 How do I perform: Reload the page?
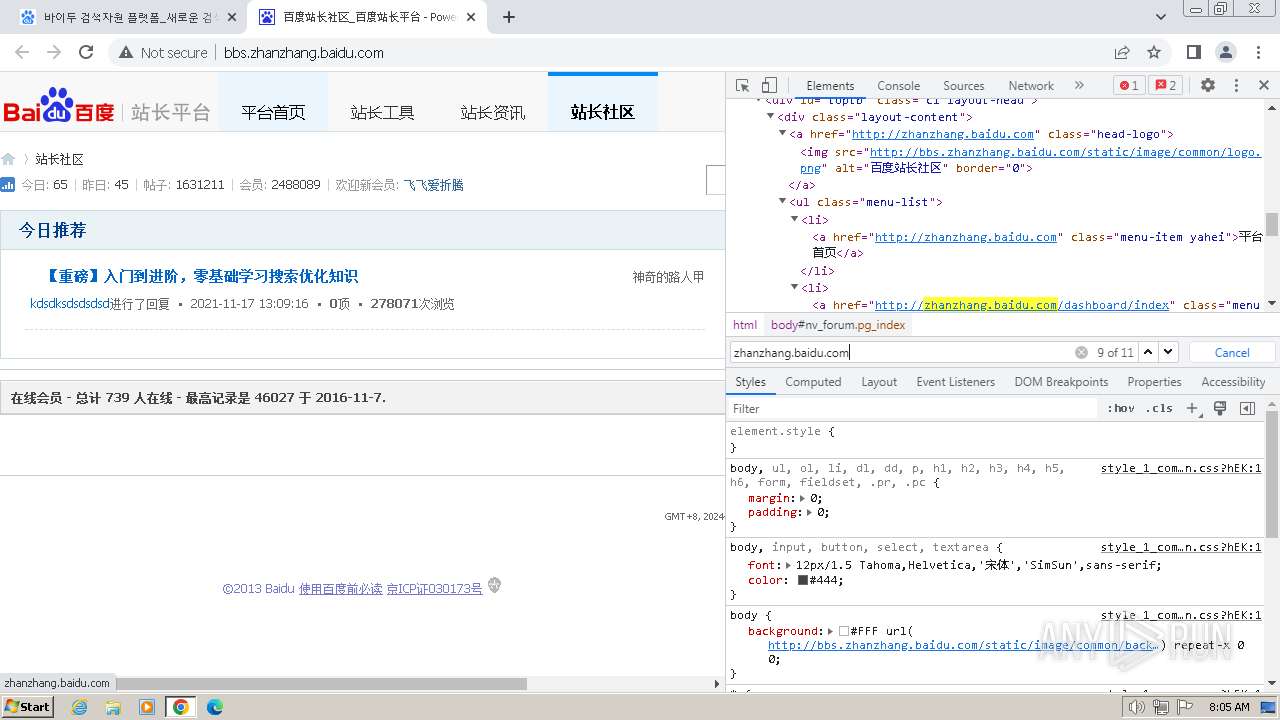[86, 52]
